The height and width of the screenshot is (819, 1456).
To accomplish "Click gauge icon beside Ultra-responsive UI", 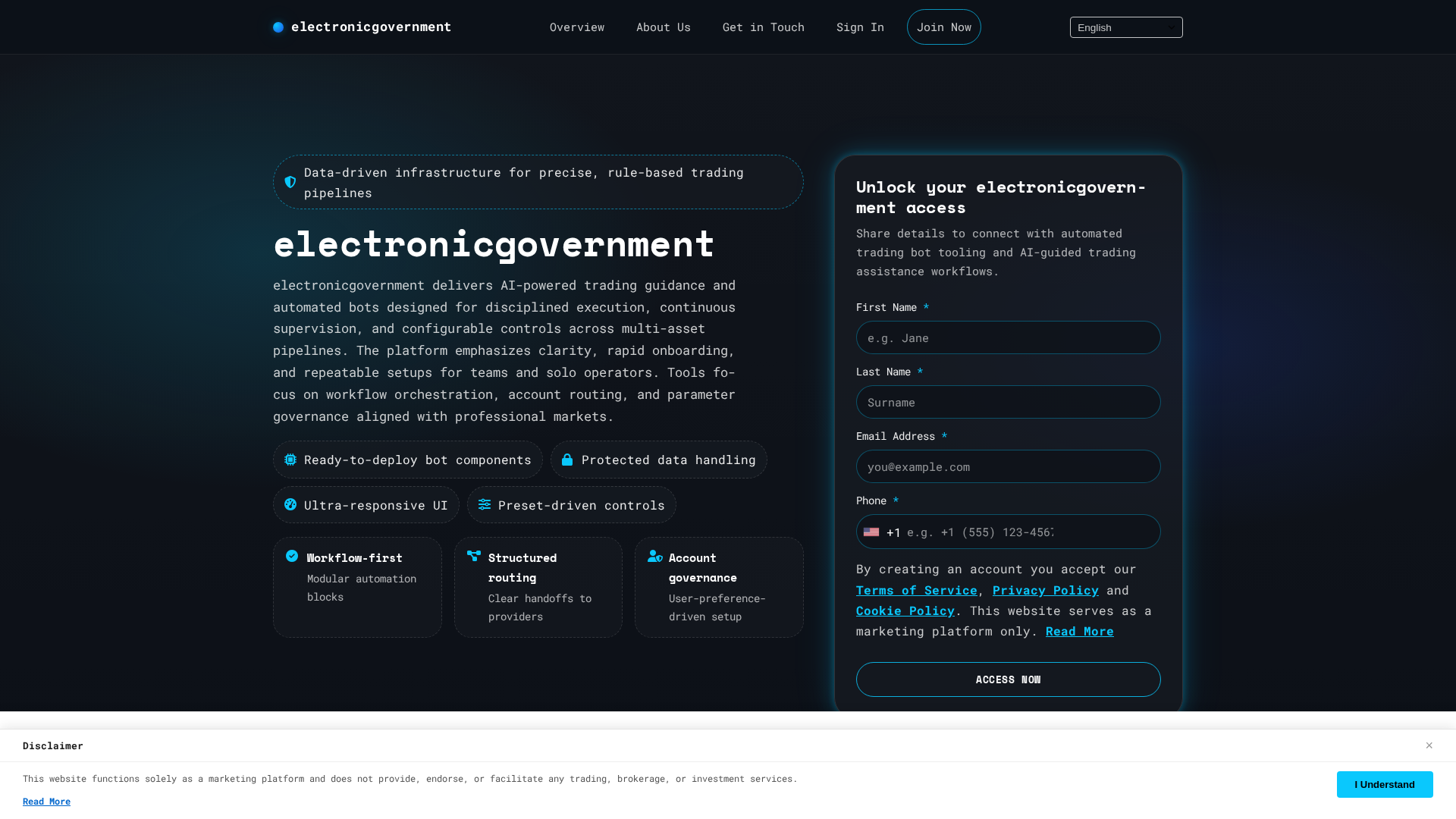I will point(290,504).
